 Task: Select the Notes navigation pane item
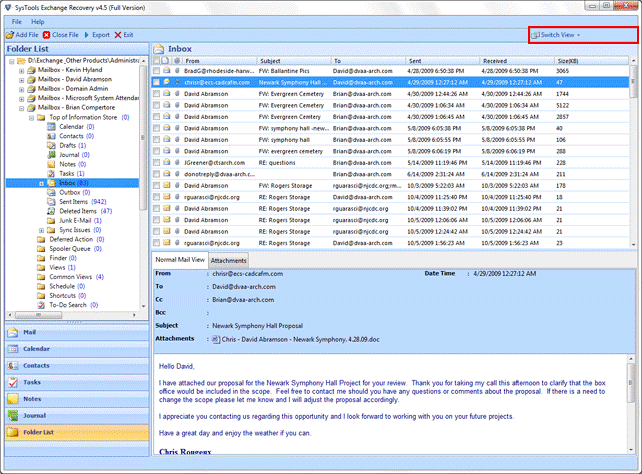click(x=77, y=399)
